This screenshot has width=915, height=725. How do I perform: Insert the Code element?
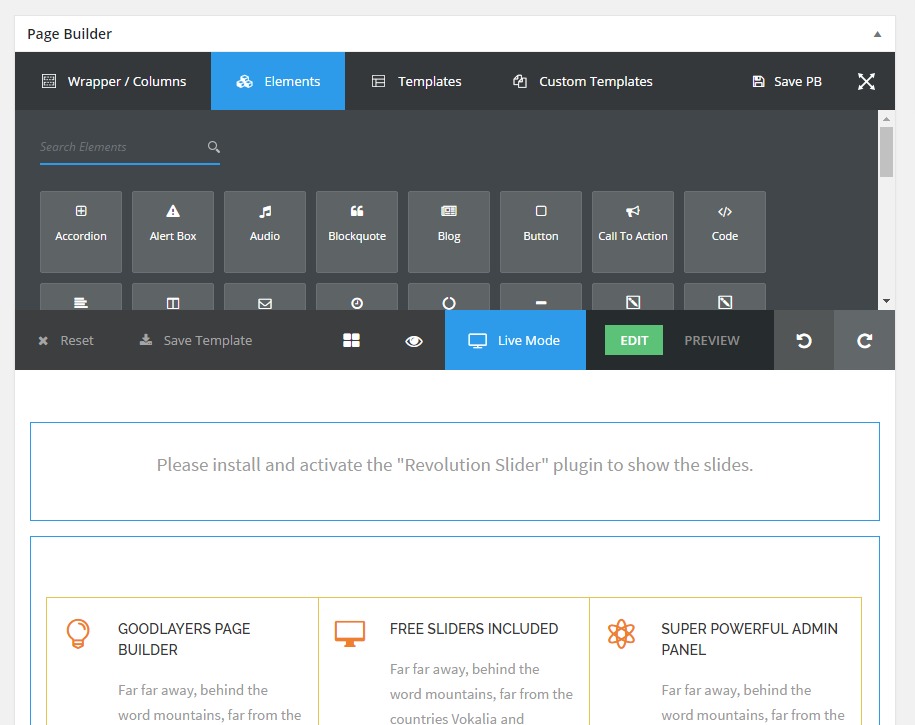click(x=725, y=232)
